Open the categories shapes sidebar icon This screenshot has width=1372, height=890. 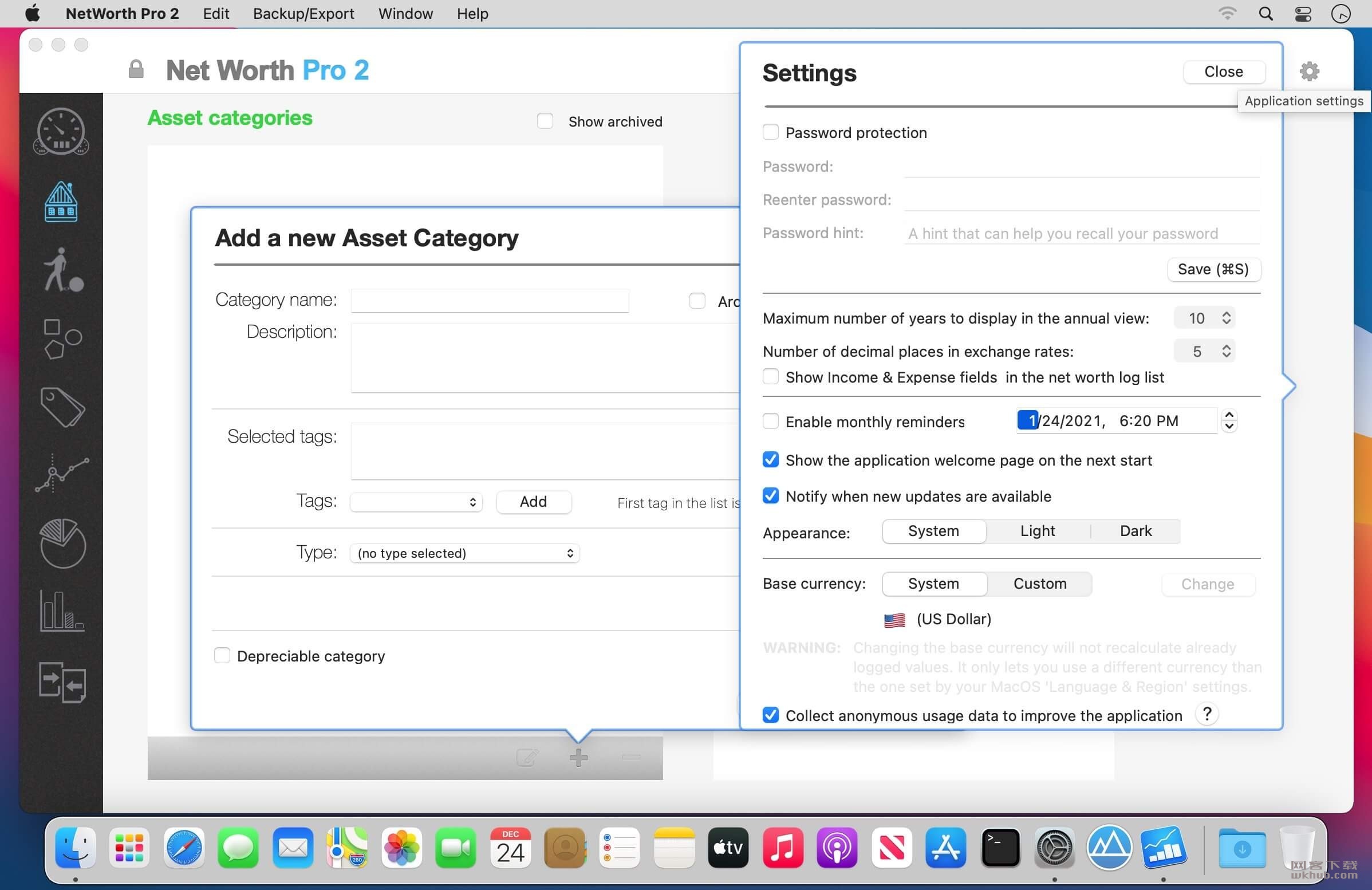62,338
